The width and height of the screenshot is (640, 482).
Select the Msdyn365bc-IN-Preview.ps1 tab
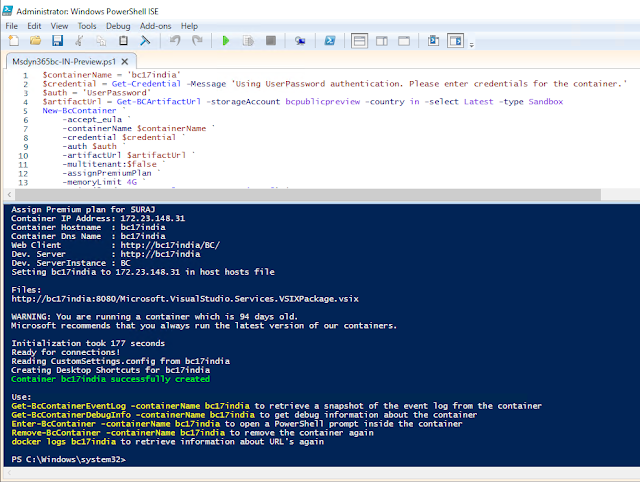[64, 62]
